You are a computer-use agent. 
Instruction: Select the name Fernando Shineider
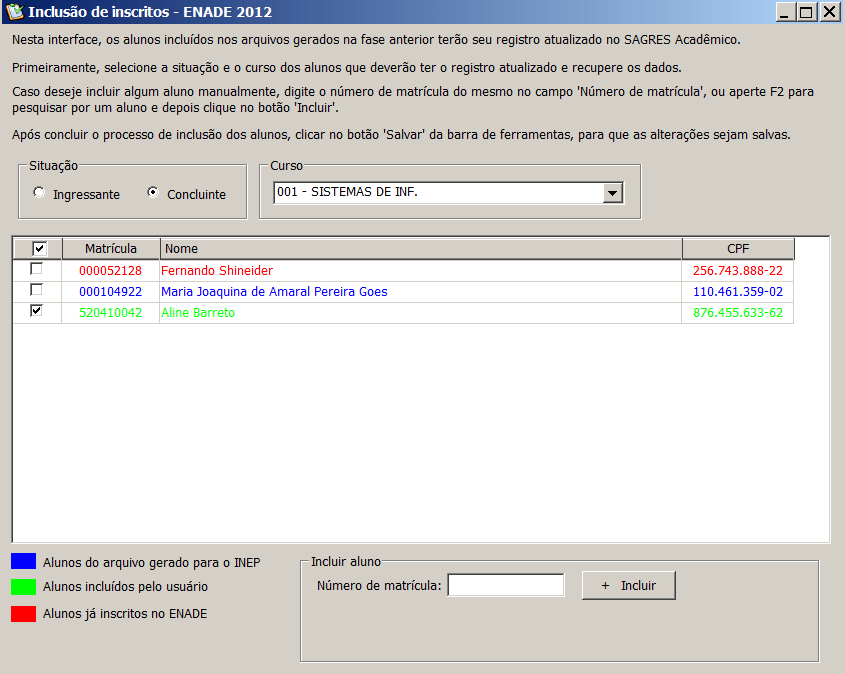pyautogui.click(x=217, y=270)
